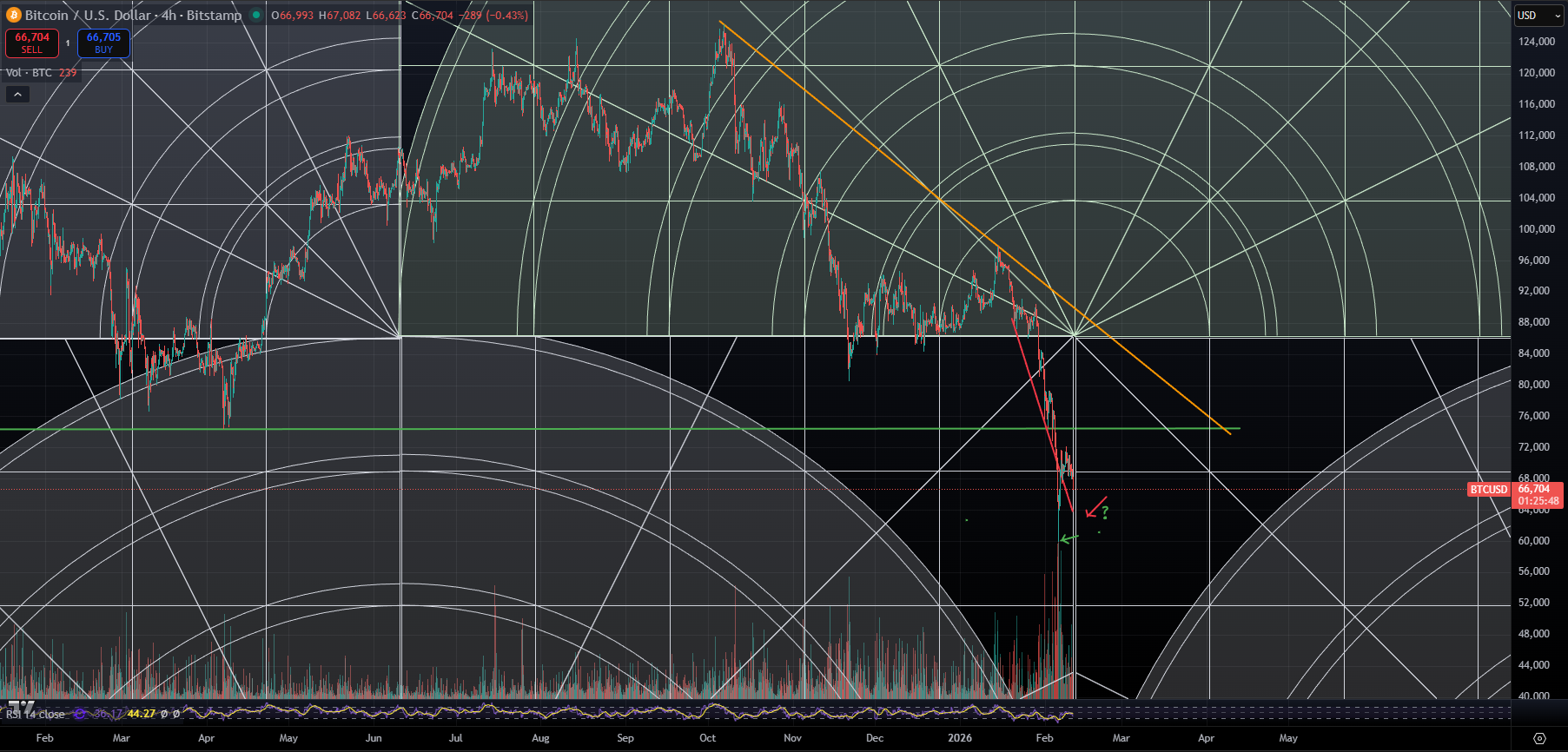This screenshot has width=1568, height=752.
Task: Click the "Jun" label on time axis
Action: (x=374, y=738)
